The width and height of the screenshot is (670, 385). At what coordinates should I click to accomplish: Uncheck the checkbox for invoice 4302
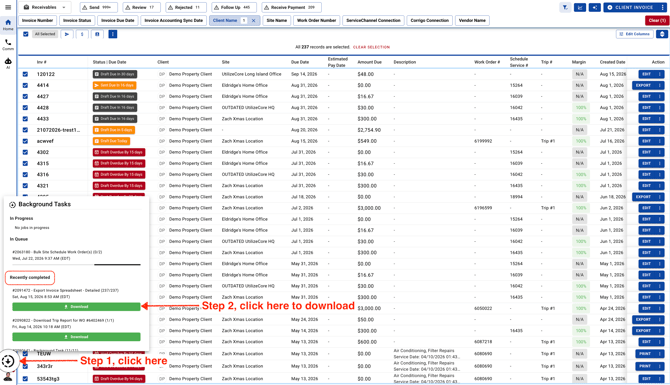click(x=25, y=152)
